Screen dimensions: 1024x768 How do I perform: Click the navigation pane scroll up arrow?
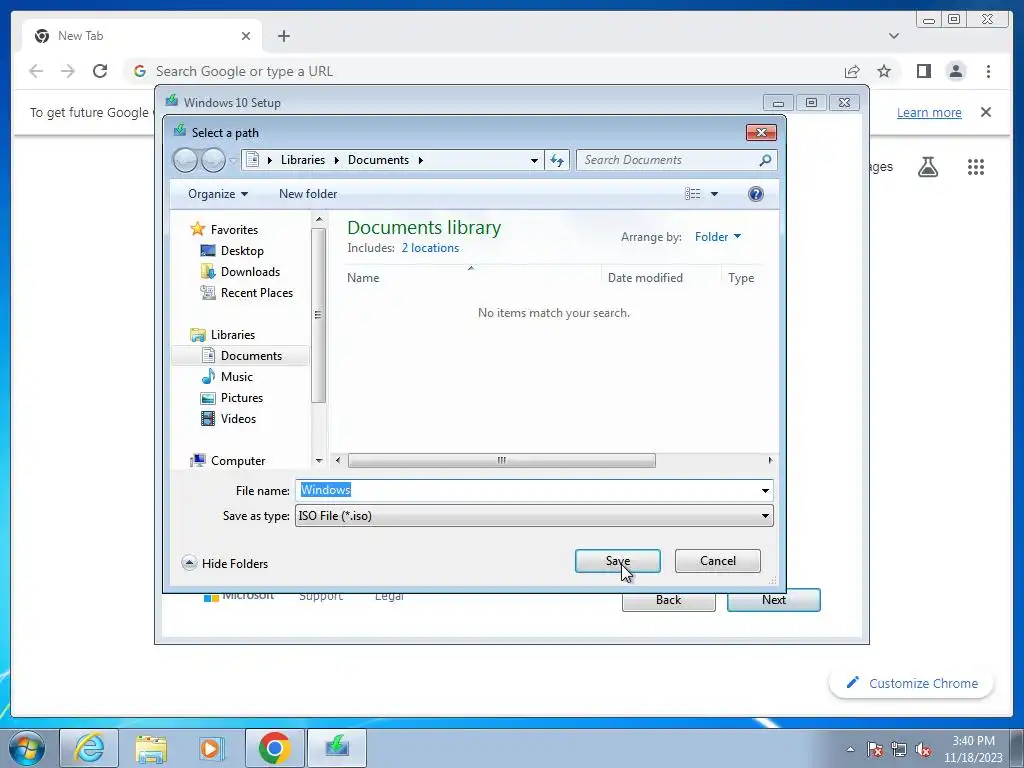(319, 219)
